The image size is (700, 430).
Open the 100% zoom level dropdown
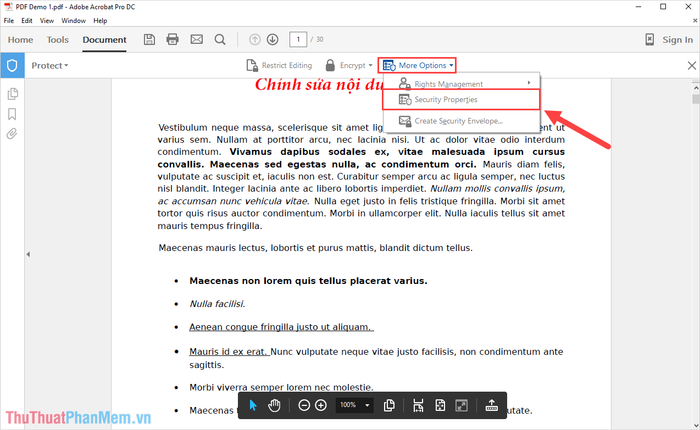coord(355,405)
